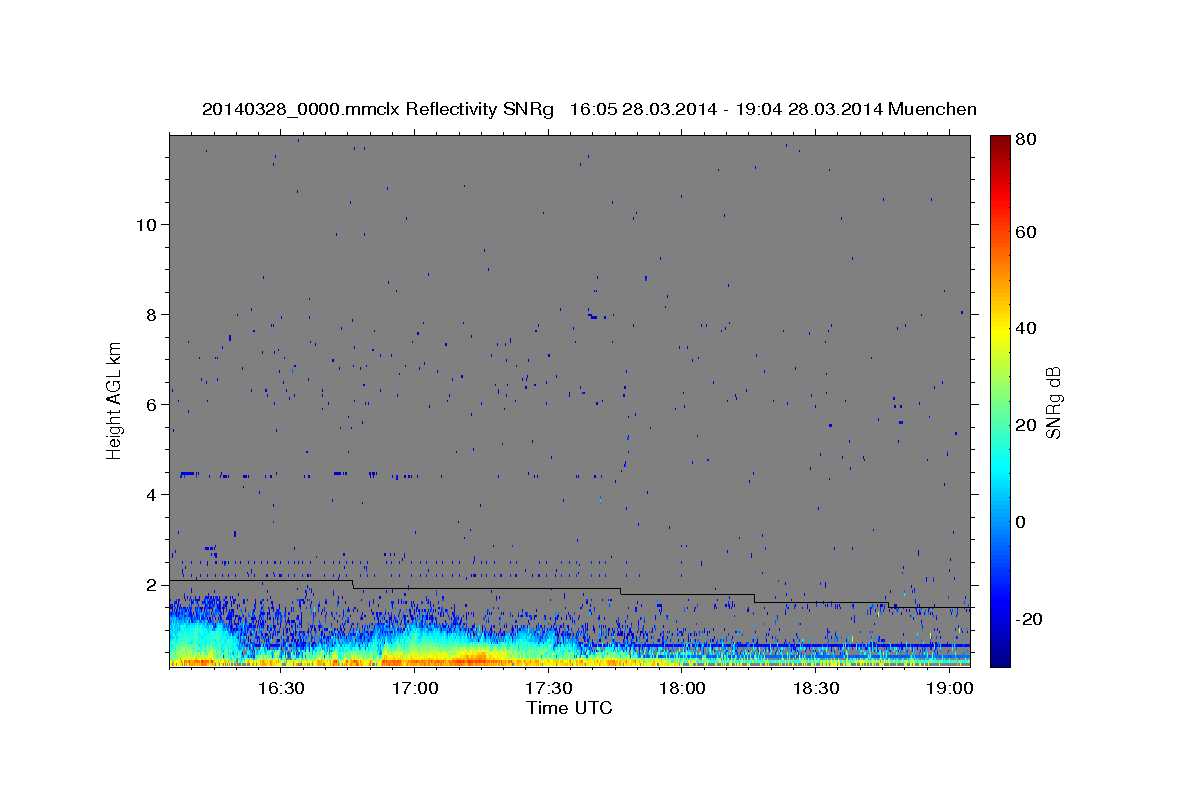1200x800 pixels.
Task: Click the colorbar value 20 (positive)
Action: 1028,425
